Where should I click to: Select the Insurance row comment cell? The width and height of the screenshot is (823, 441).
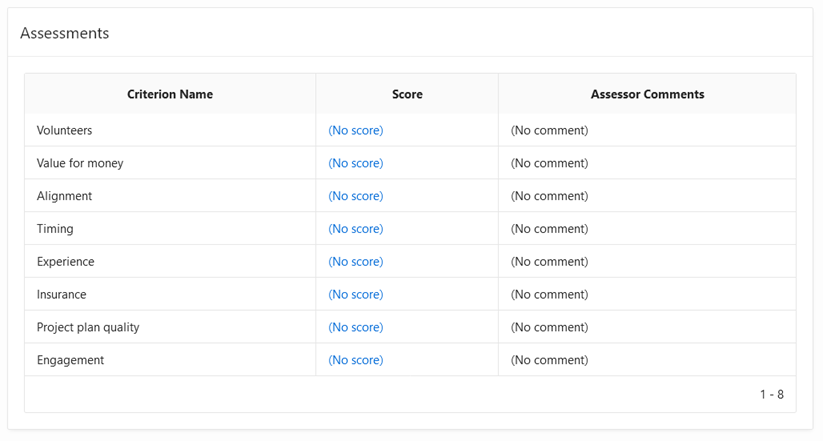click(549, 294)
